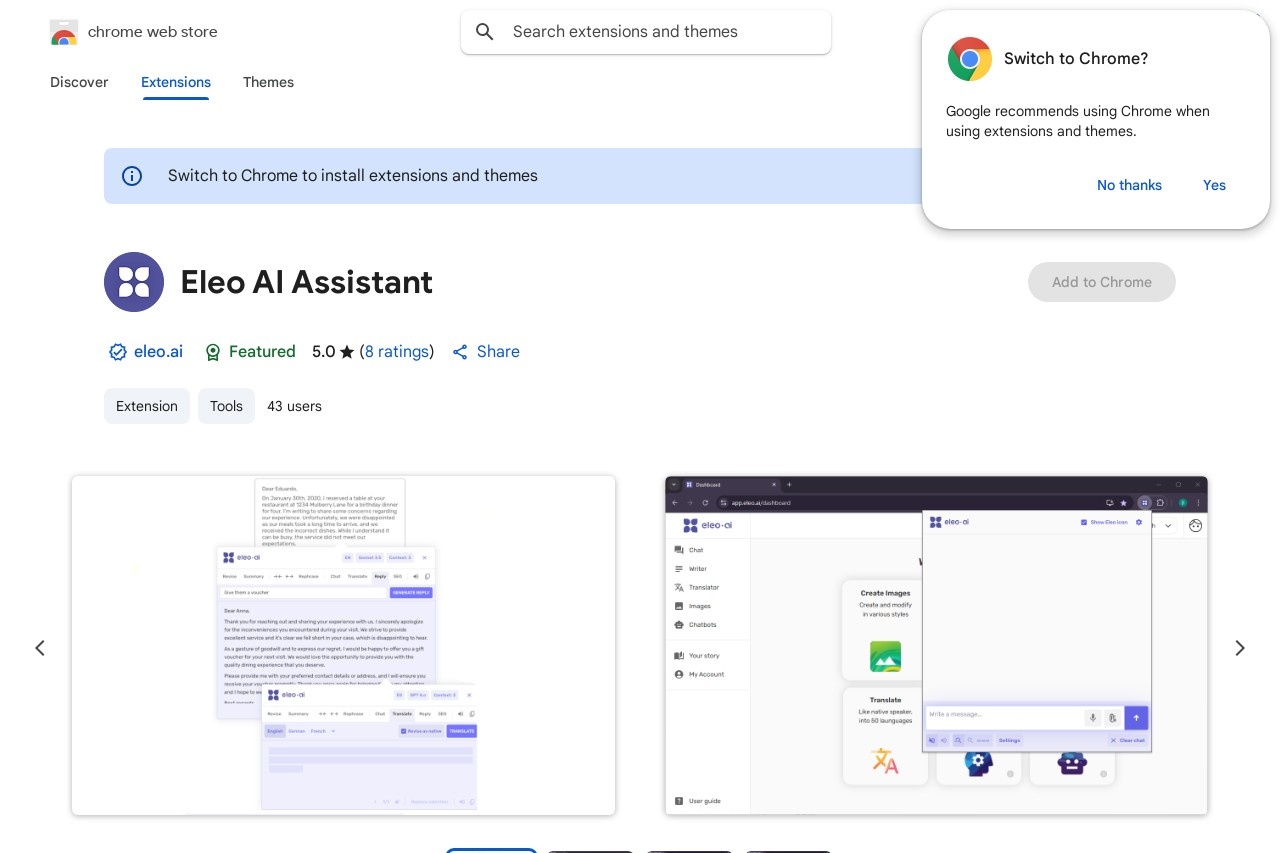
Task: Click Yes in the Switch to Chrome popup
Action: click(1214, 185)
